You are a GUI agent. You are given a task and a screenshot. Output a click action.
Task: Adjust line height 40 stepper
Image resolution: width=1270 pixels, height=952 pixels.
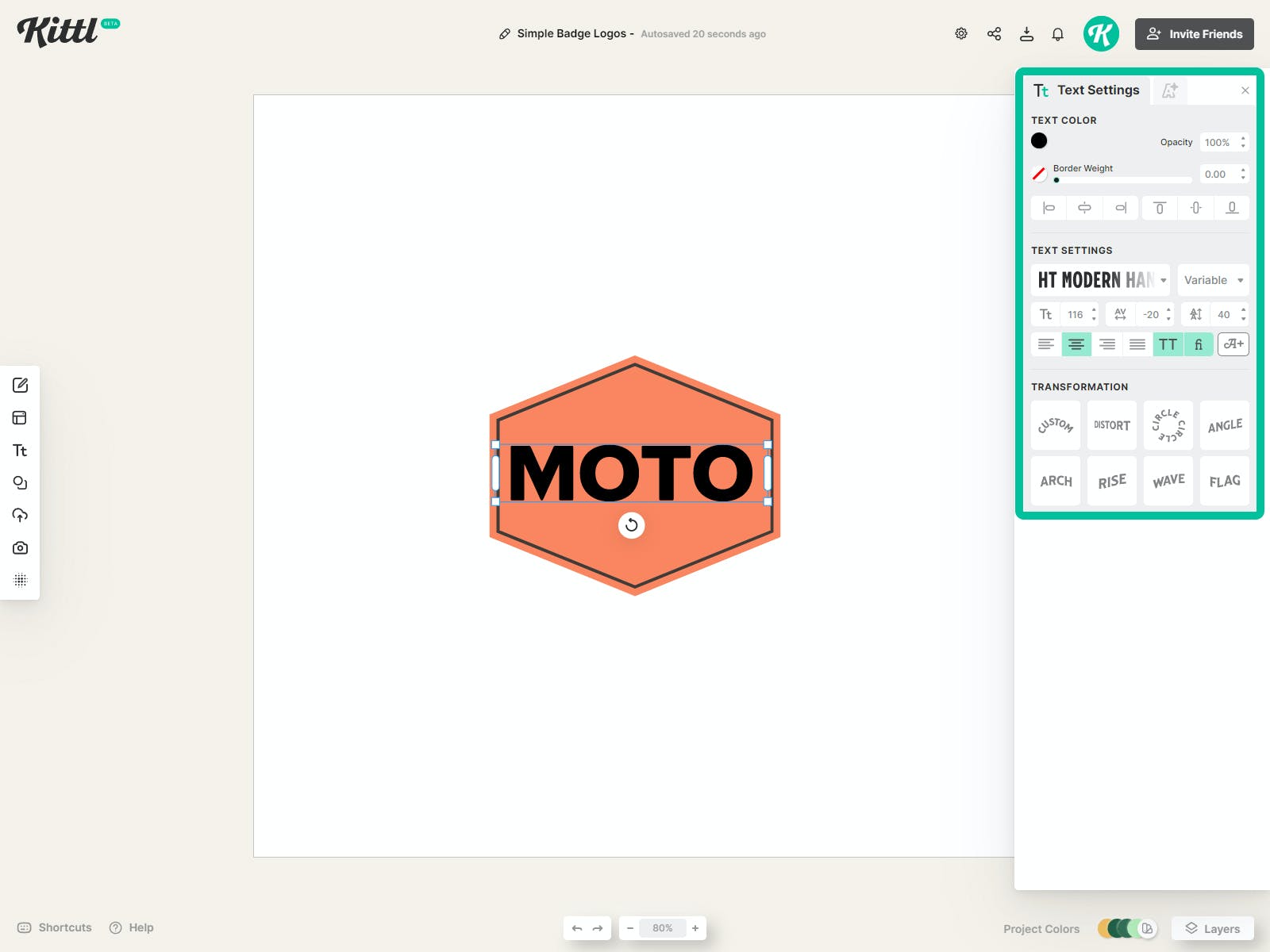[1243, 315]
